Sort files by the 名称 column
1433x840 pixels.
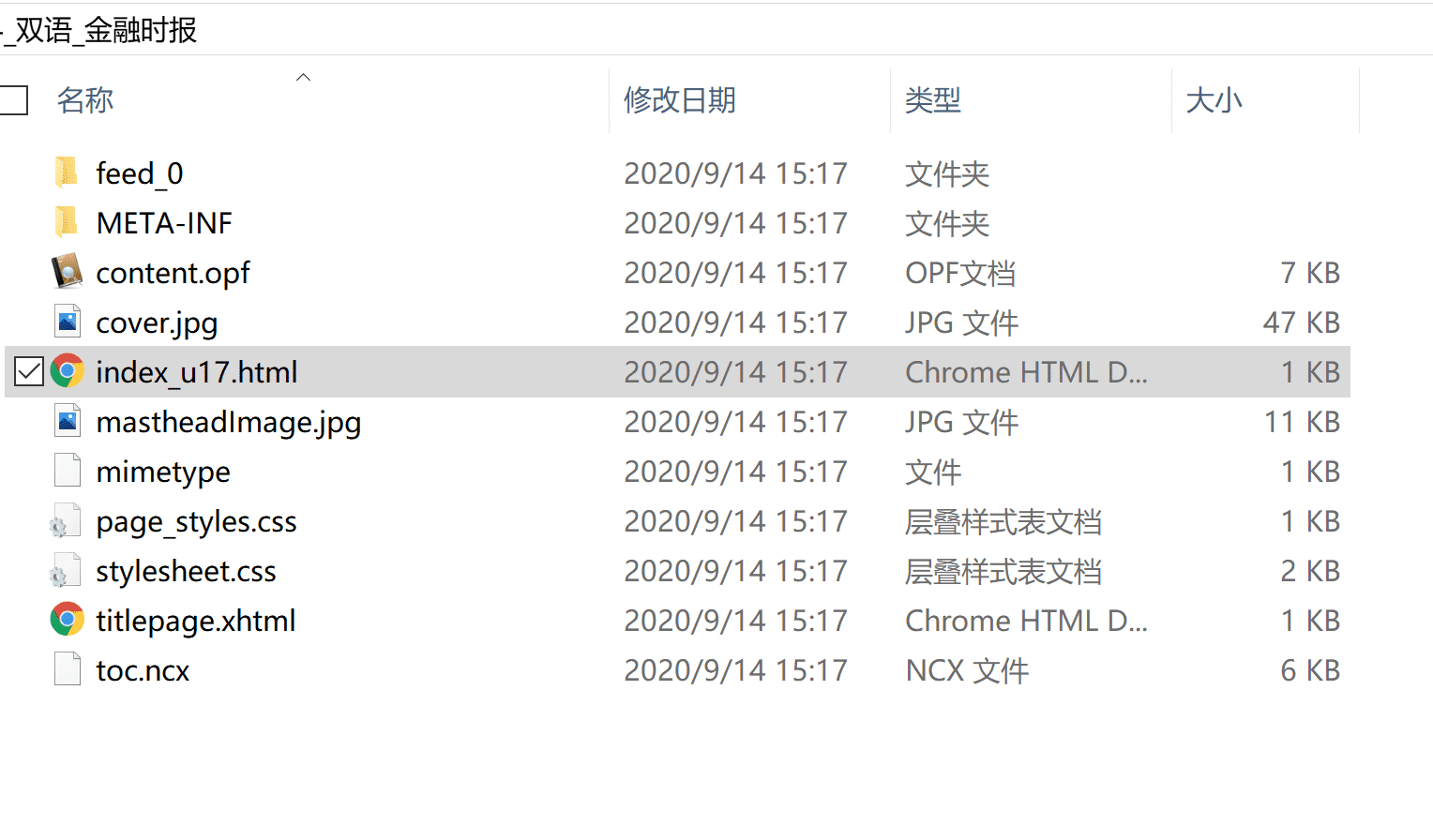85,100
